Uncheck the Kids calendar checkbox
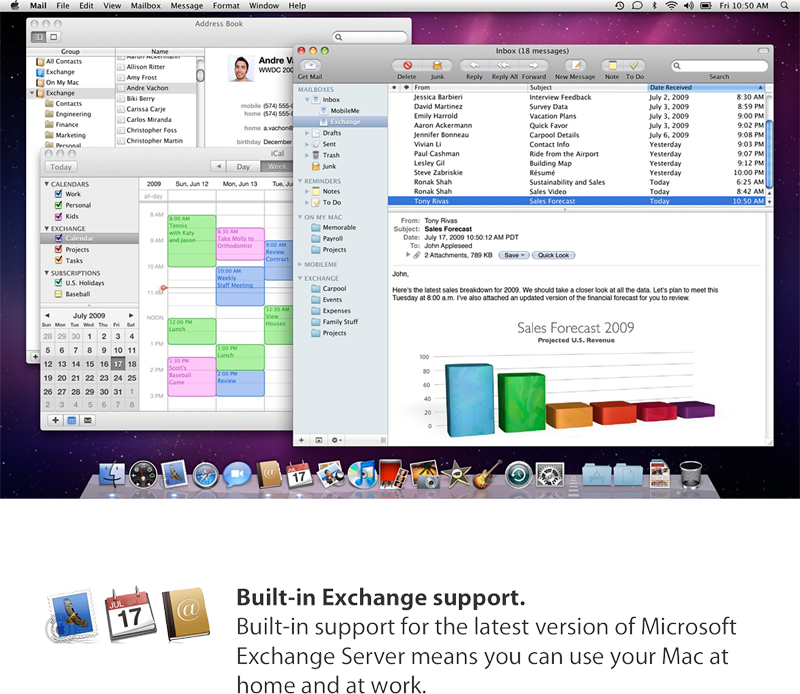The image size is (800, 694). pyautogui.click(x=58, y=216)
